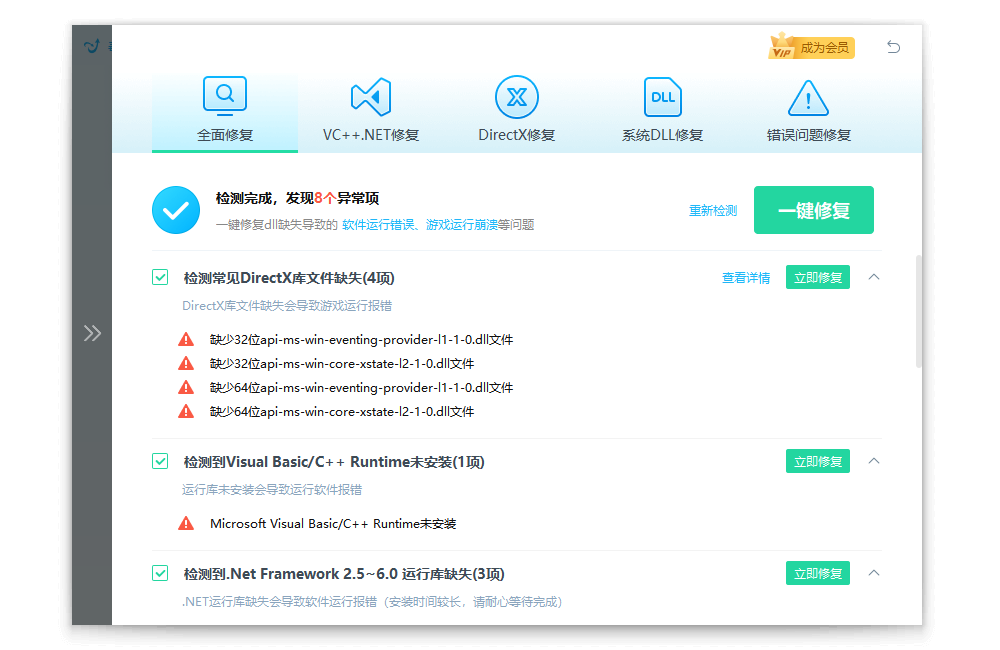The width and height of the screenshot is (1000, 650).
Task: Select 缺少32位api-ms-win-eventing-provider-l1-1-0.dll文件 row
Action: (x=361, y=340)
